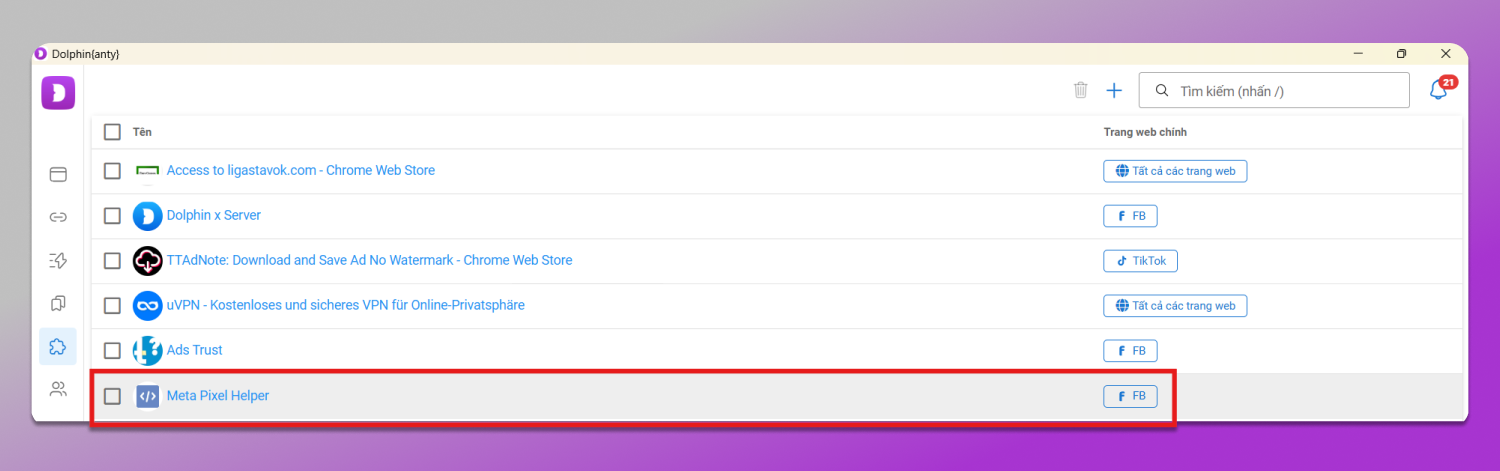Viewport: 1500px width, 471px height.
Task: Click FB tag on Ads Trust row
Action: (x=1130, y=351)
